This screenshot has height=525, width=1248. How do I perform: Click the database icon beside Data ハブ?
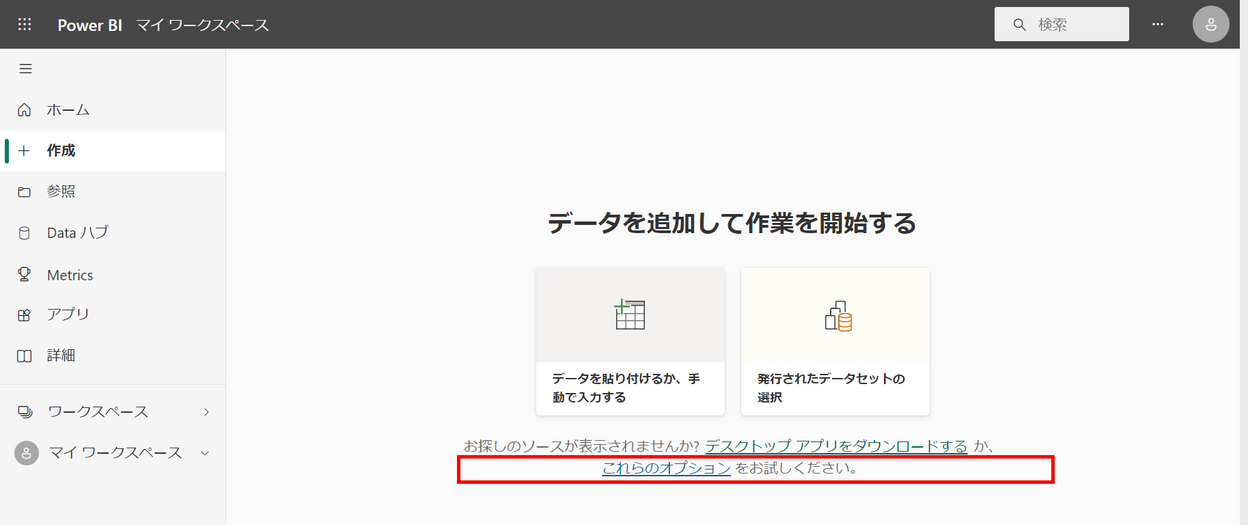tap(25, 233)
